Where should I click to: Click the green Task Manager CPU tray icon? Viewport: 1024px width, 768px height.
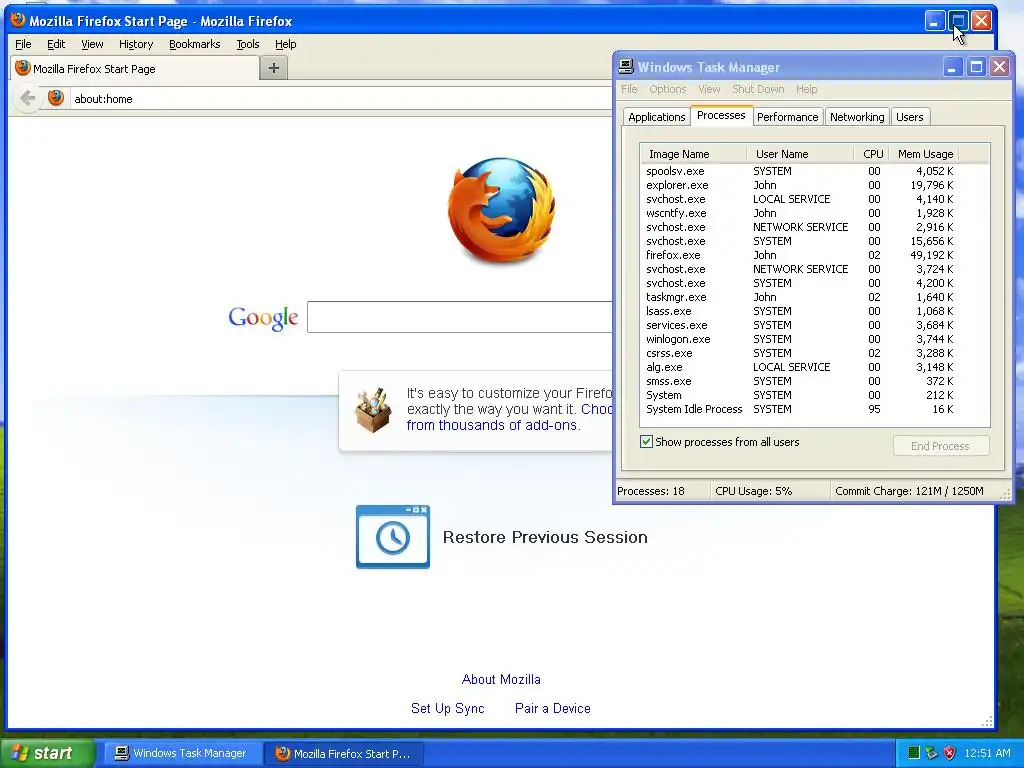click(x=914, y=753)
